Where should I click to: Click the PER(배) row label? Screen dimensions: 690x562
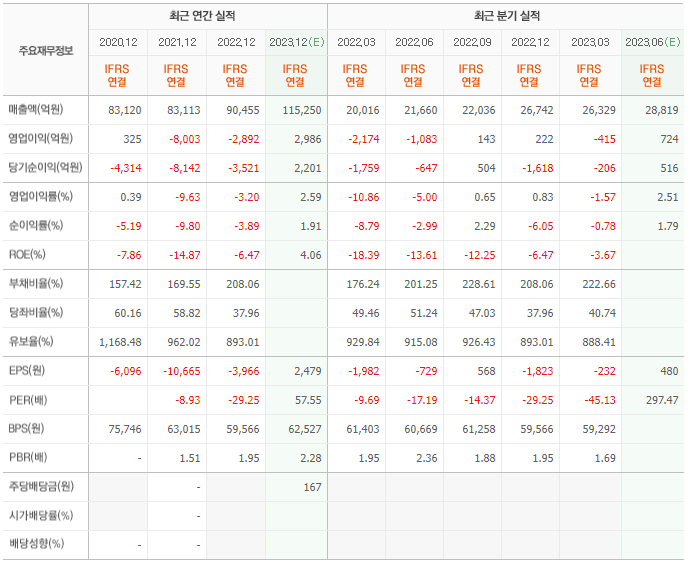click(28, 400)
